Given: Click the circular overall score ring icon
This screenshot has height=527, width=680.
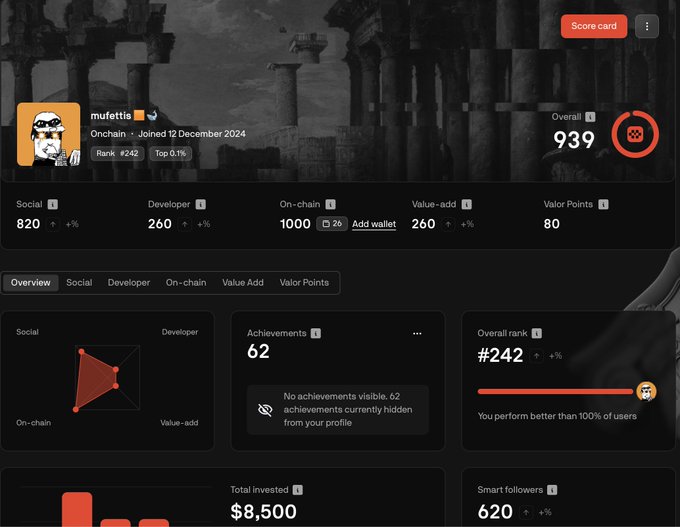Looking at the screenshot, I should (x=635, y=134).
